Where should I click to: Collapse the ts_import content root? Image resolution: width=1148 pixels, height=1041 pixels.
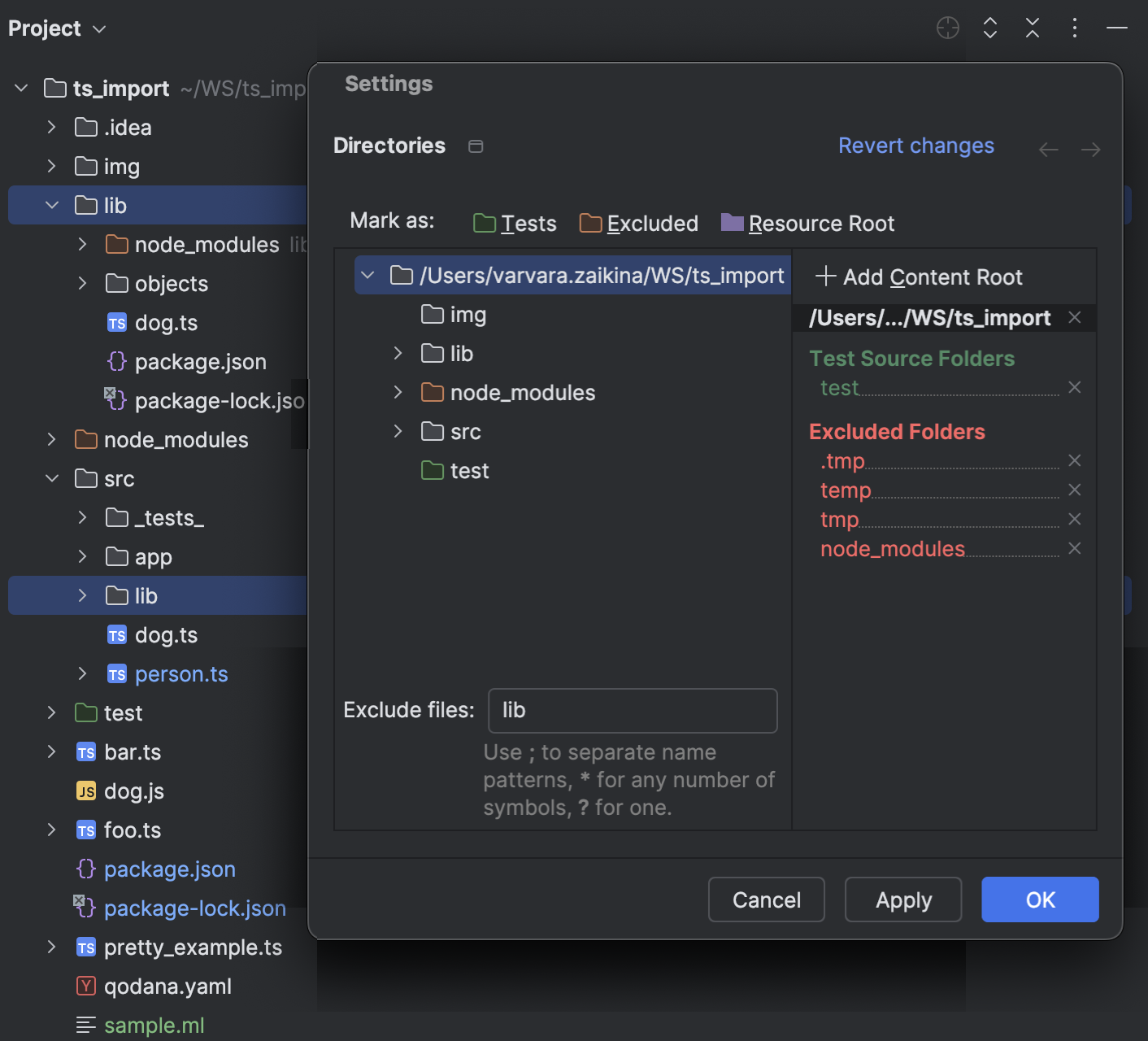368,275
